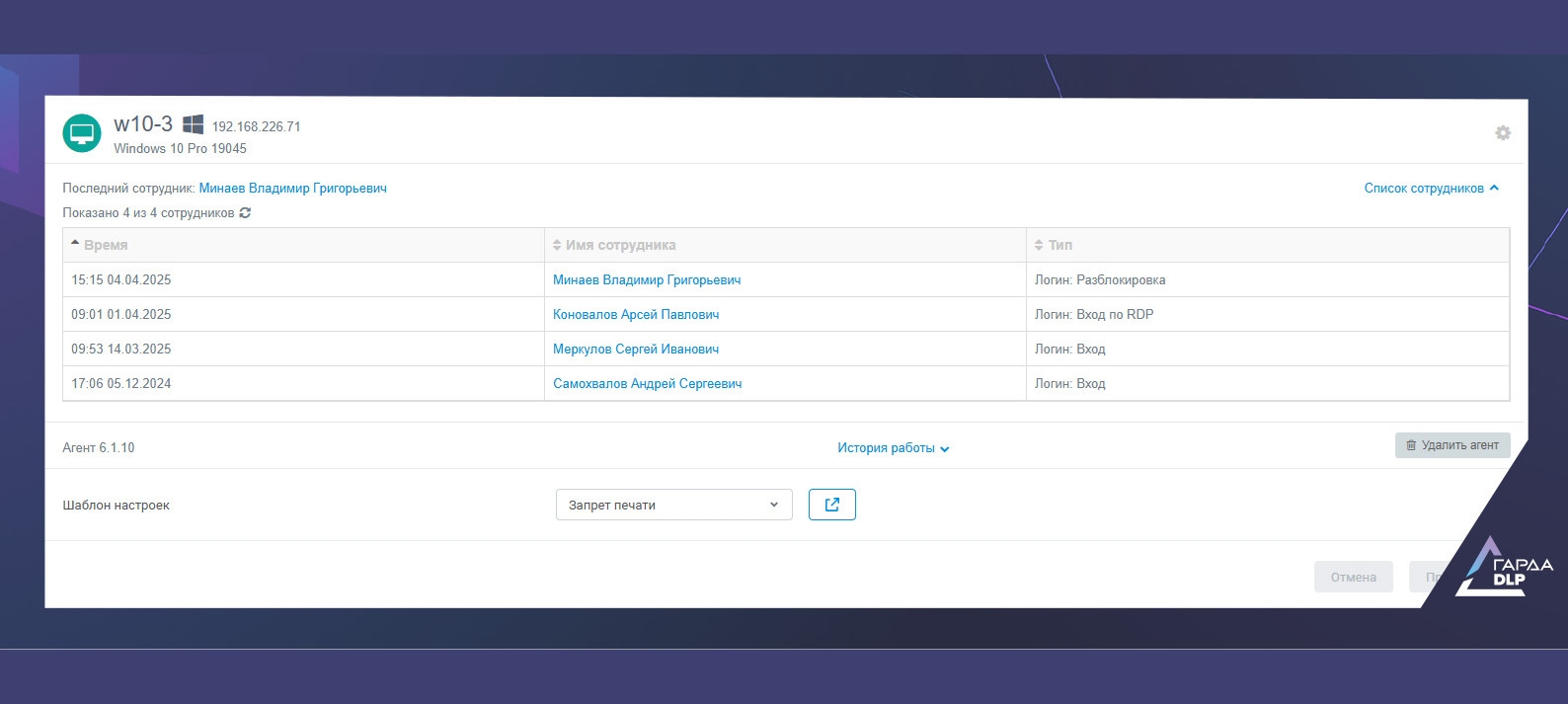The height and width of the screenshot is (704, 1568).
Task: Click the Агент 6.1.10 version text
Action: click(x=99, y=447)
